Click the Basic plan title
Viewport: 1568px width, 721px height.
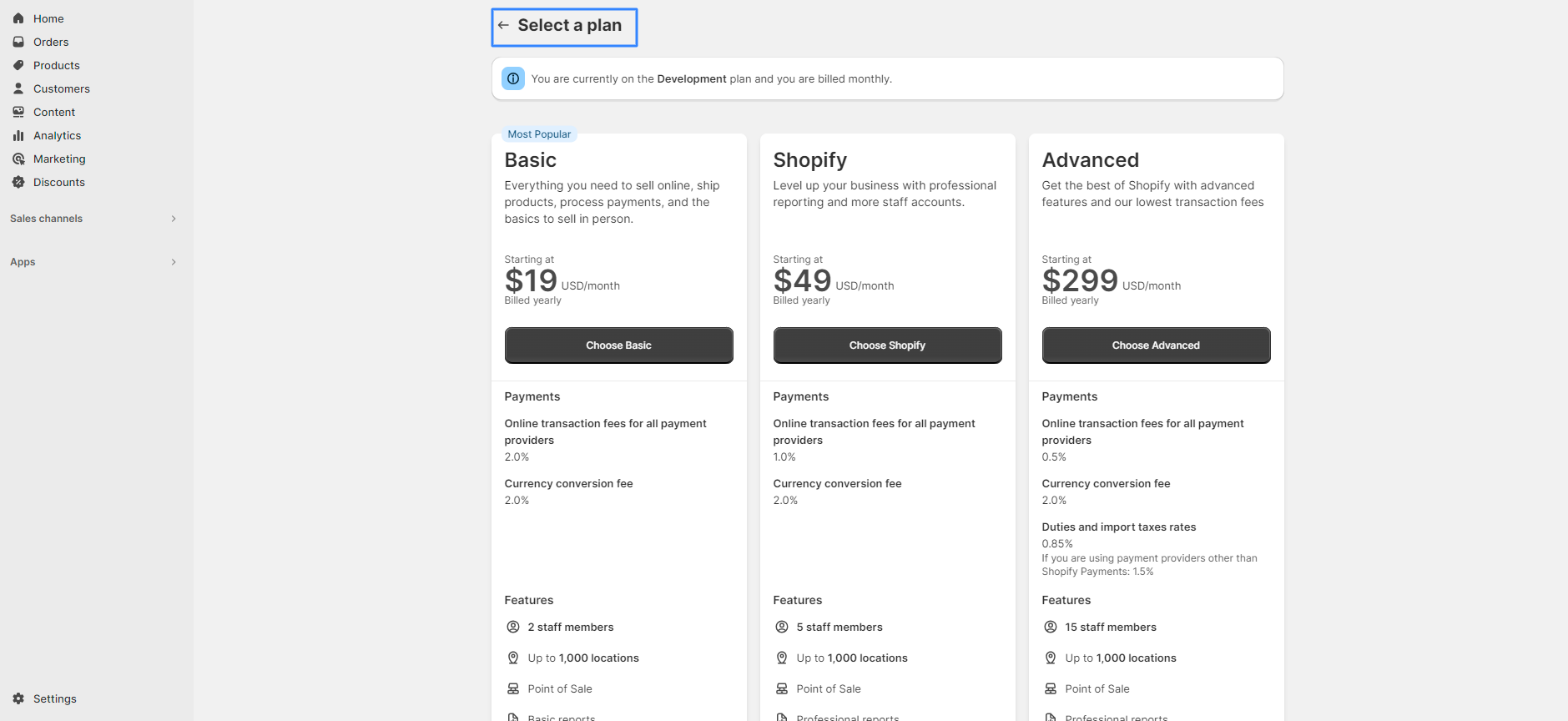coord(531,159)
